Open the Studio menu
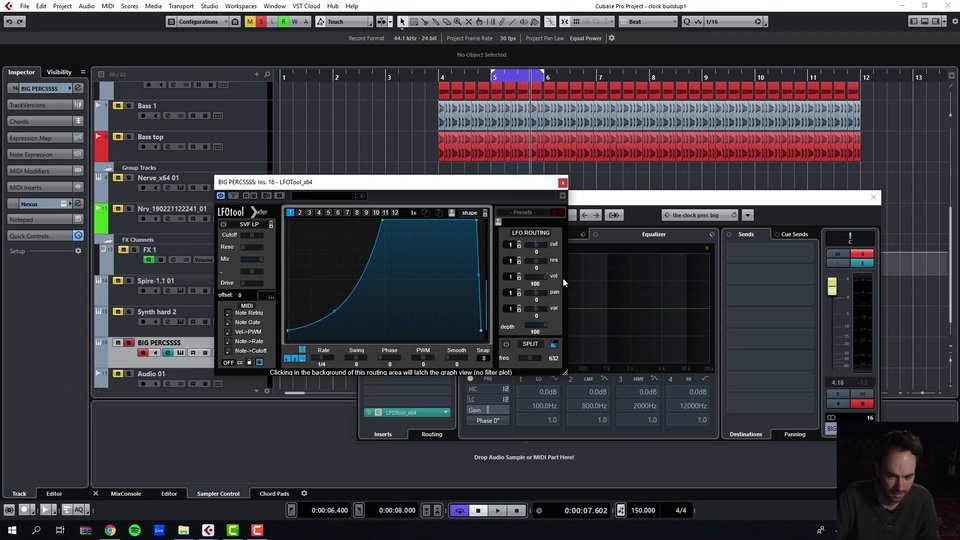The width and height of the screenshot is (960, 540). coord(209,6)
